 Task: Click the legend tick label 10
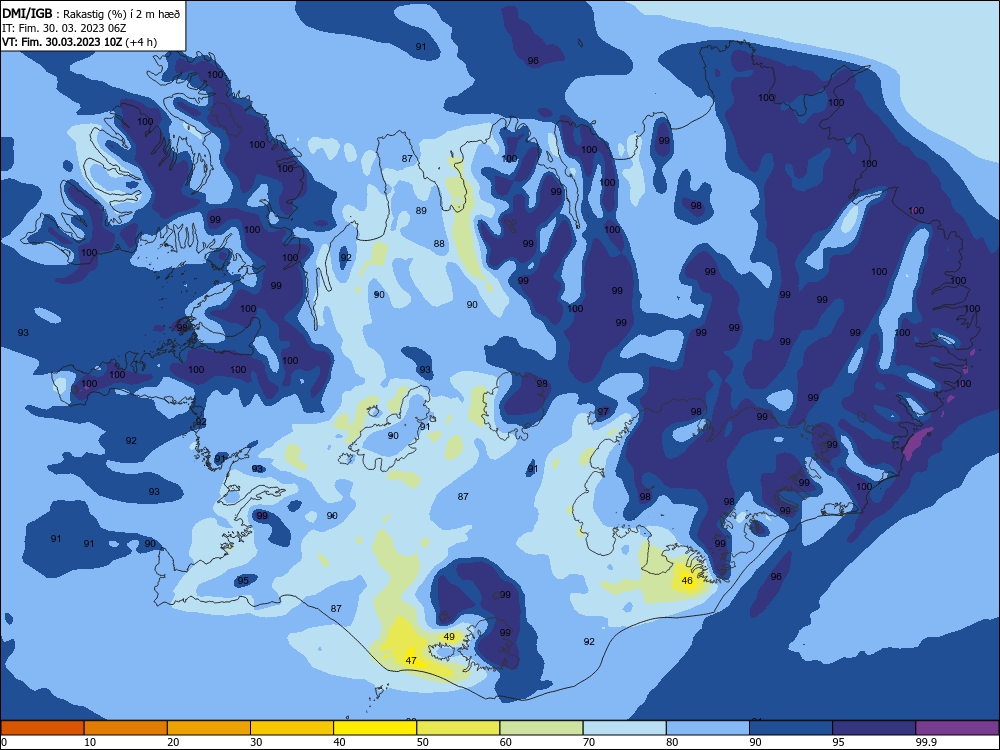click(x=90, y=742)
